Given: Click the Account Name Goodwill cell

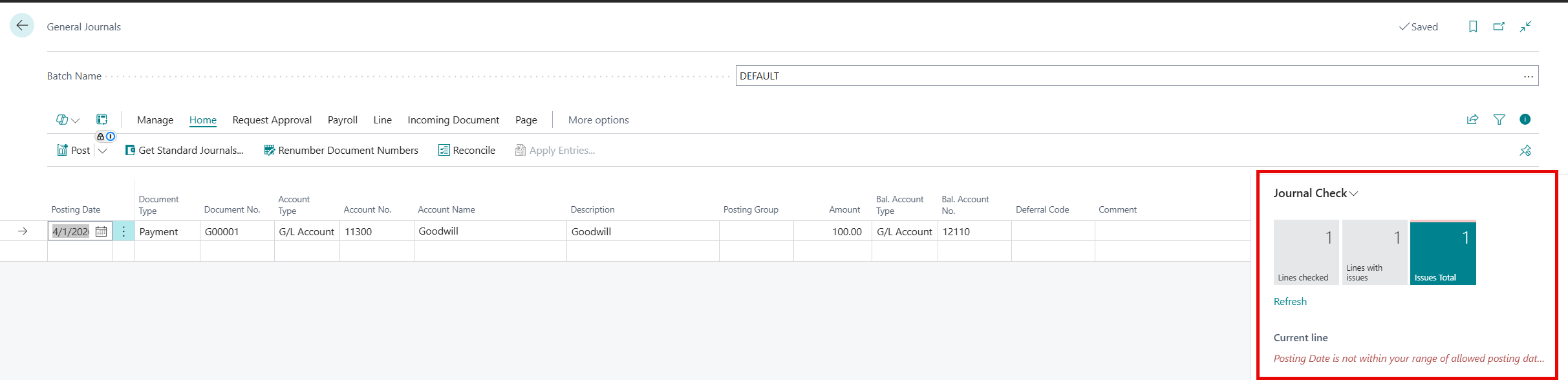Looking at the screenshot, I should (490, 231).
